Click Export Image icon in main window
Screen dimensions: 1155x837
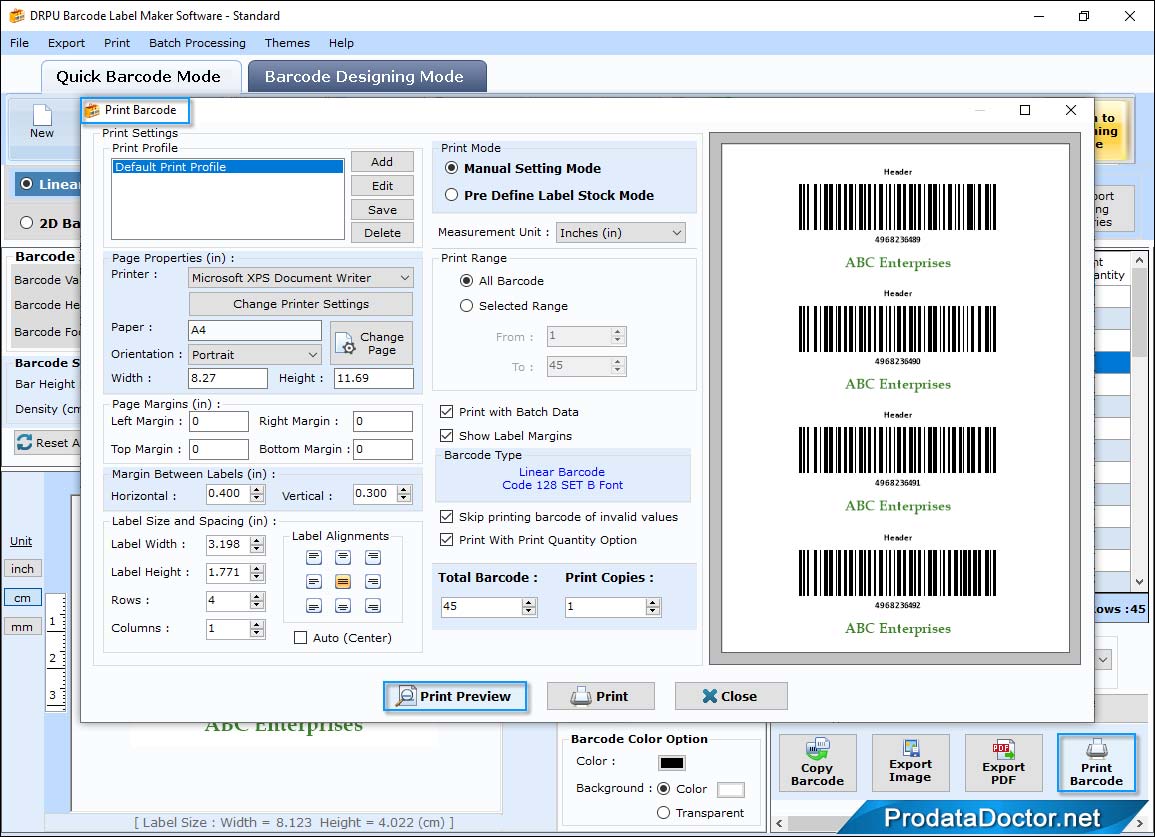910,748
